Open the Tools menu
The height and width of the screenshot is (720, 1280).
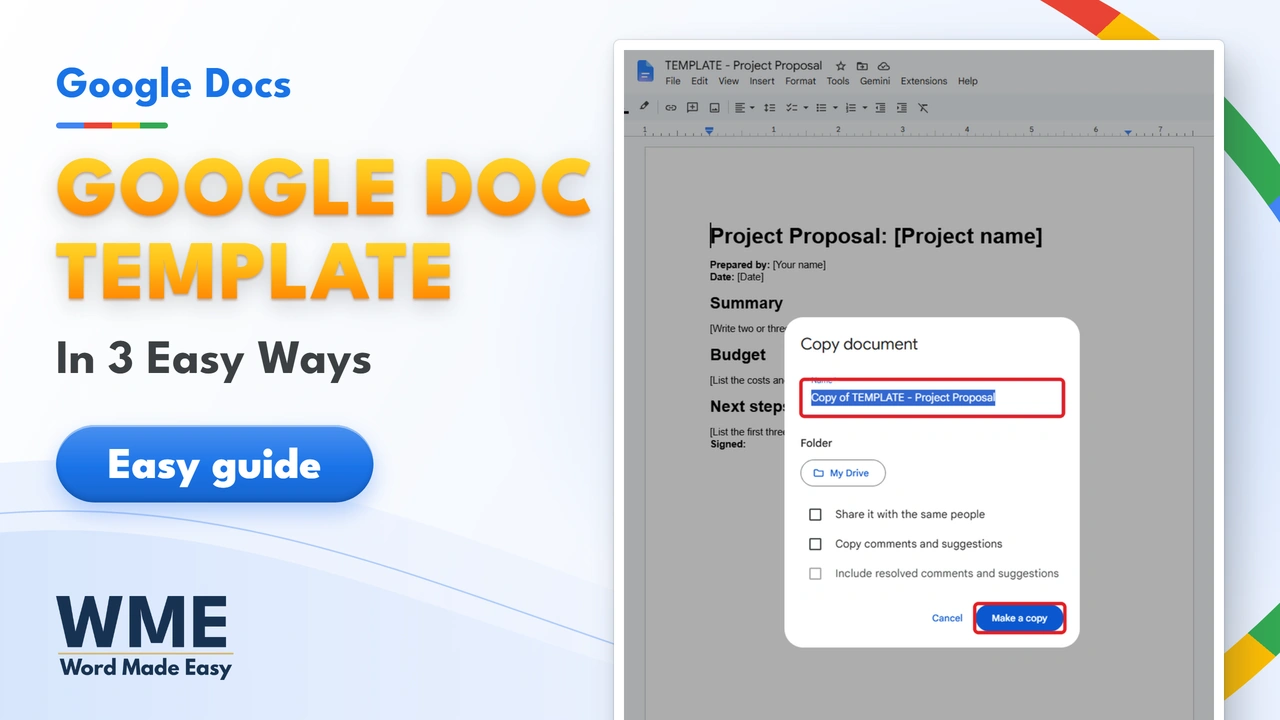838,81
